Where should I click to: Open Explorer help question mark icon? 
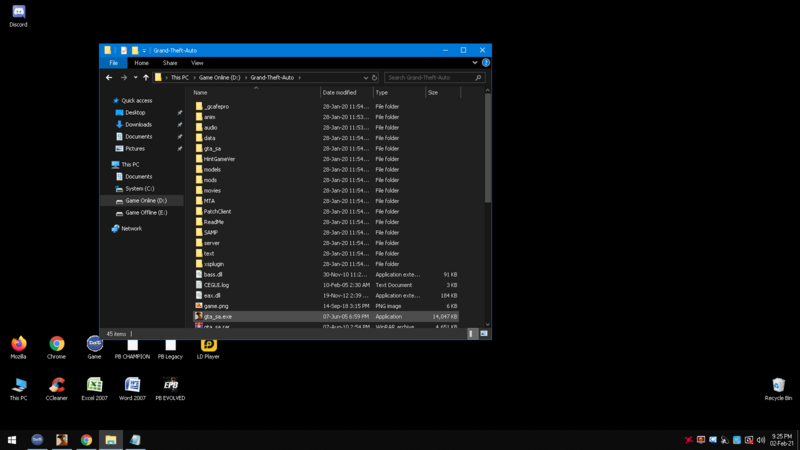point(486,63)
